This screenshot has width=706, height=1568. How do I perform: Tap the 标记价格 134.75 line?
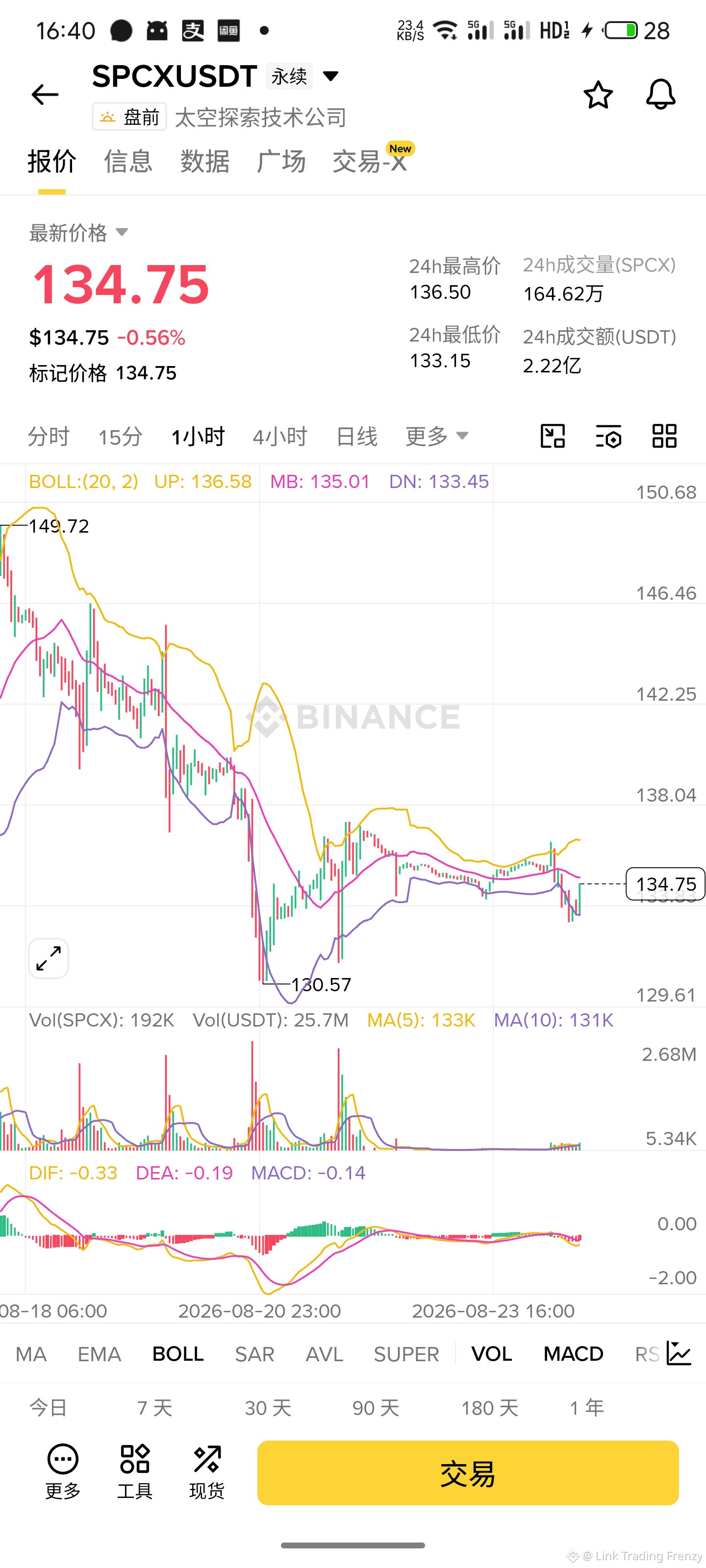click(103, 372)
